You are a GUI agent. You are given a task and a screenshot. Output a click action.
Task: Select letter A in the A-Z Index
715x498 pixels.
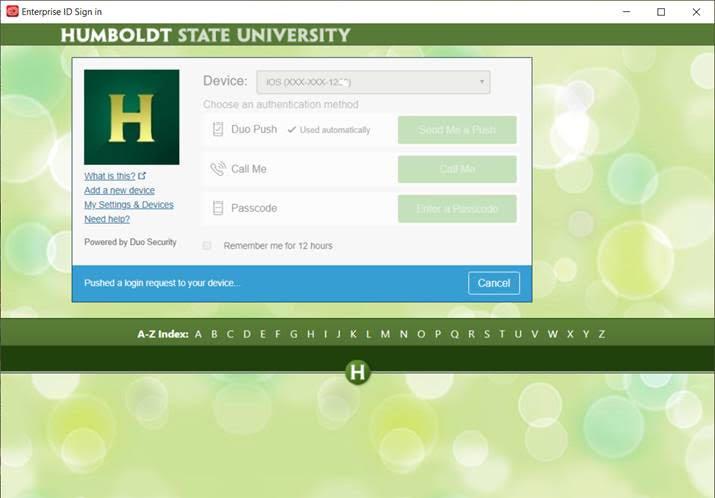pyautogui.click(x=198, y=334)
